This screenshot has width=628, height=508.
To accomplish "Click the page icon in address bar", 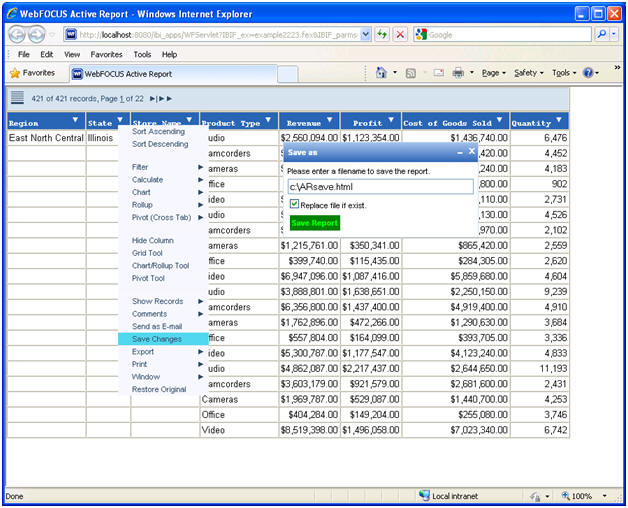I will point(71,34).
